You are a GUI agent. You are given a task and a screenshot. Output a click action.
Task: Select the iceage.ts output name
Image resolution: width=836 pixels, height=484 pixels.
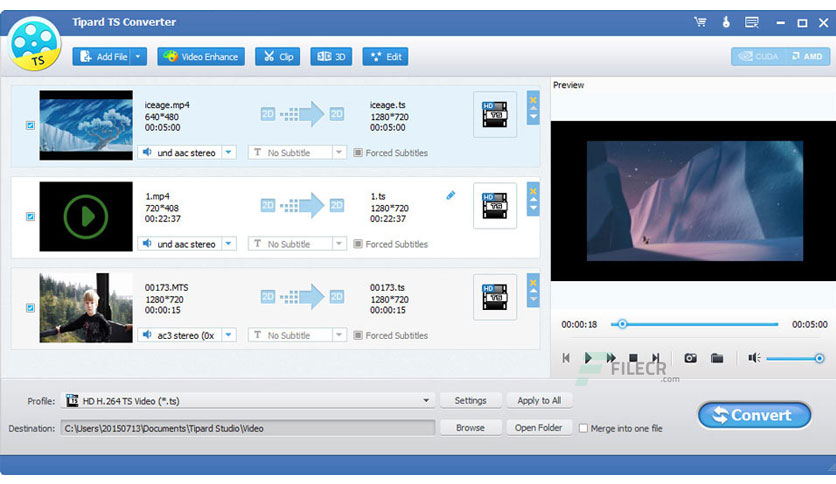click(388, 105)
